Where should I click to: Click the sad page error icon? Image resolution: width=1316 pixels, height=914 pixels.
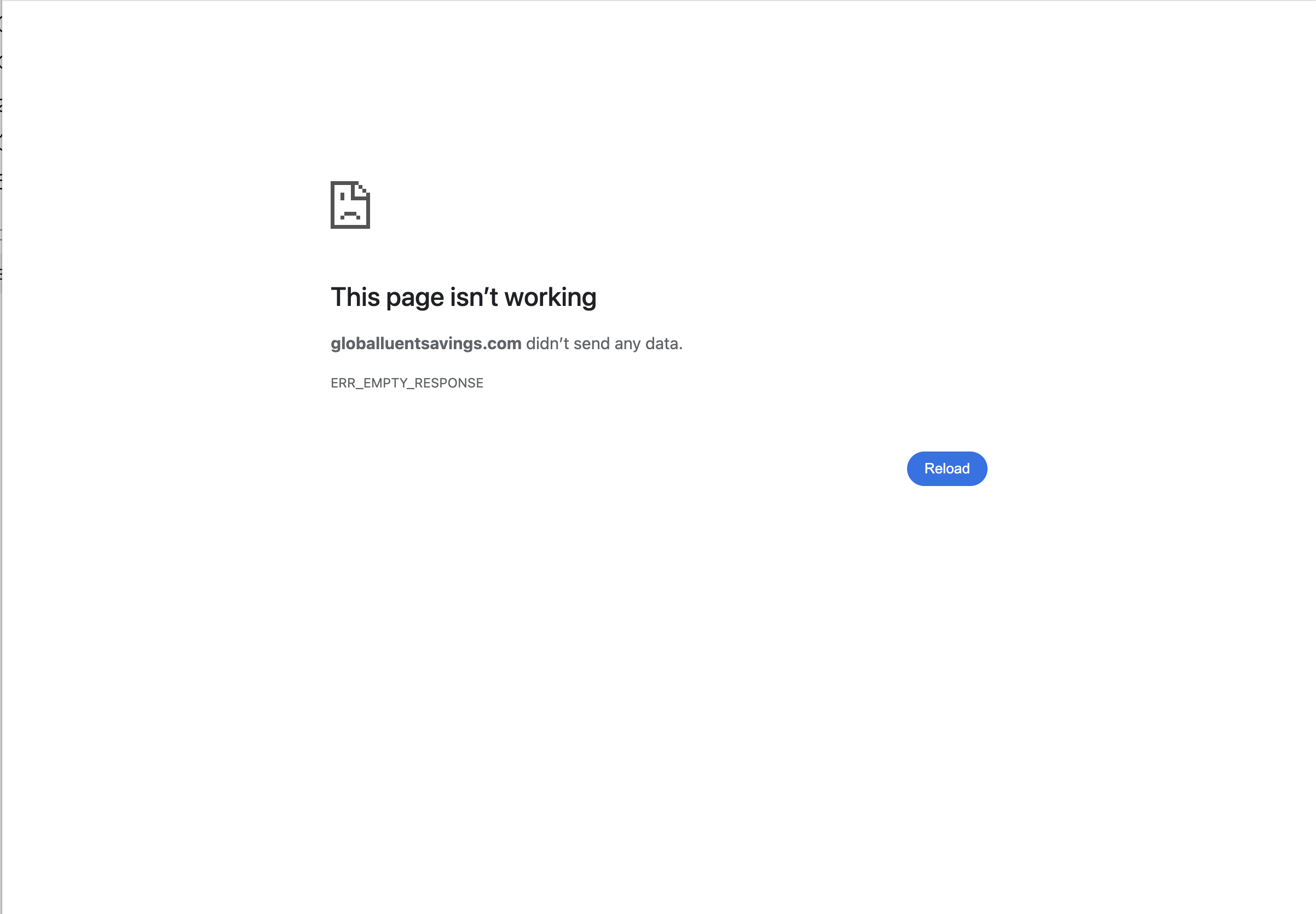(350, 205)
